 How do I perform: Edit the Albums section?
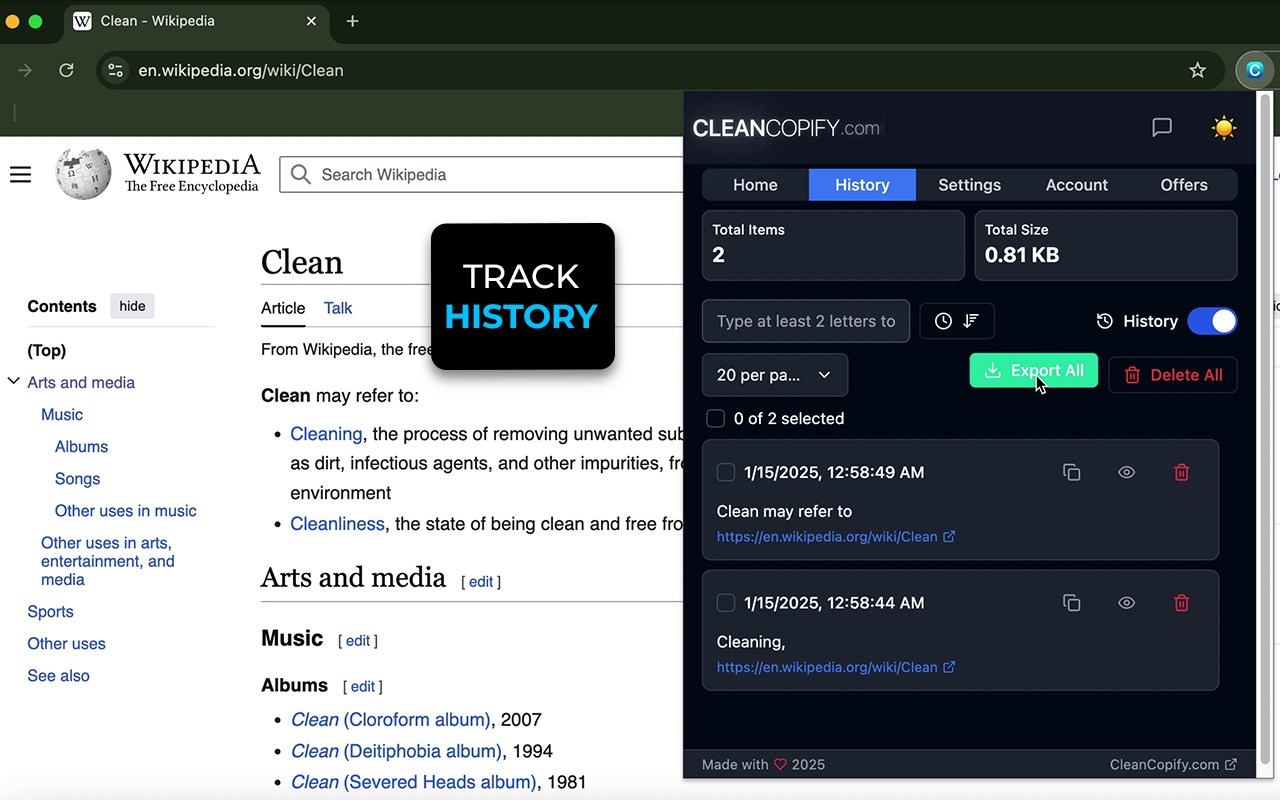tap(363, 687)
